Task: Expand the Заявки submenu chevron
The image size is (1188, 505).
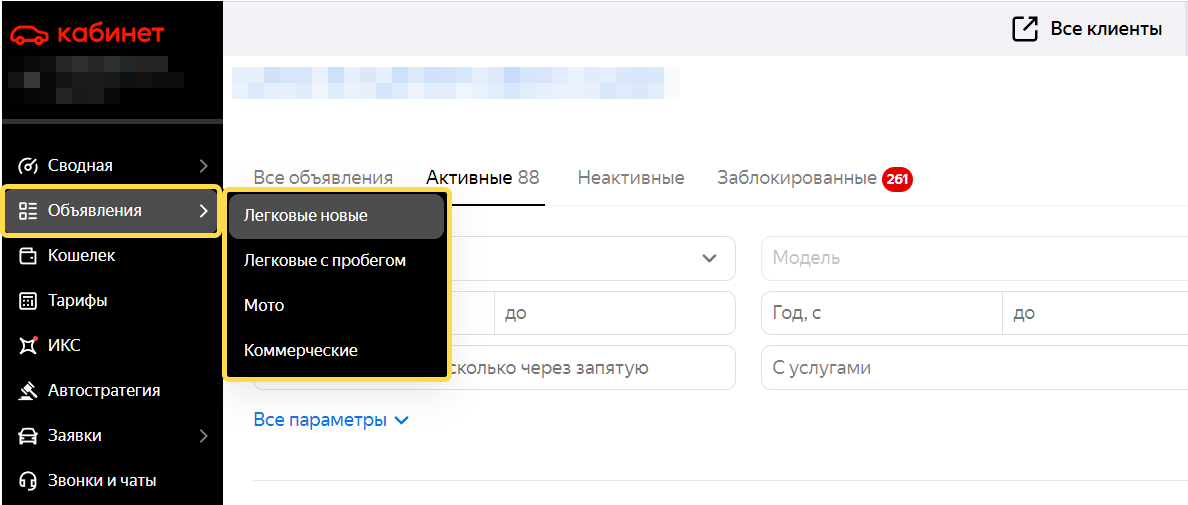Action: click(203, 436)
